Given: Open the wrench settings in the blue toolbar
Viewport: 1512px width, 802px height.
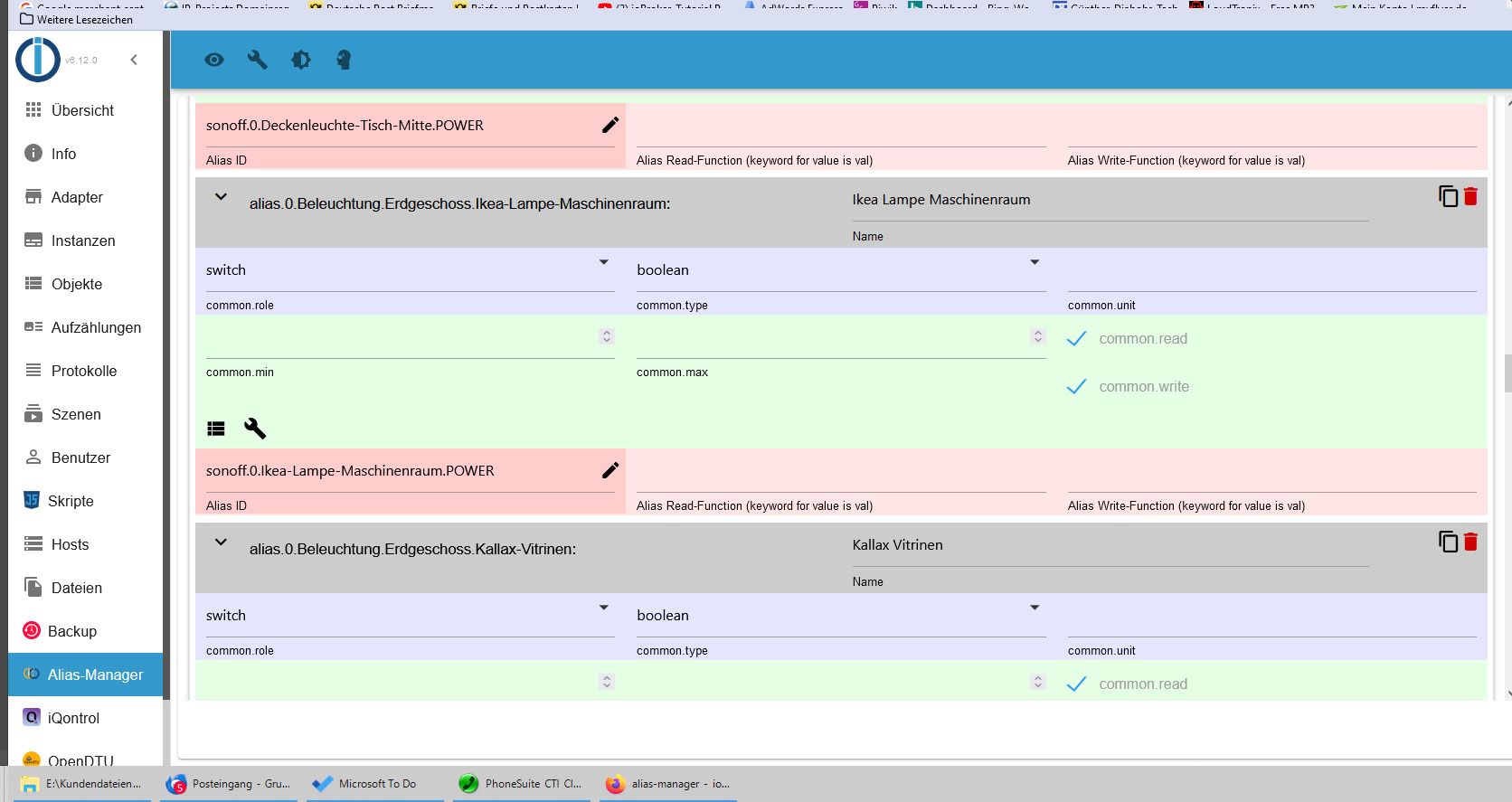Looking at the screenshot, I should [258, 60].
